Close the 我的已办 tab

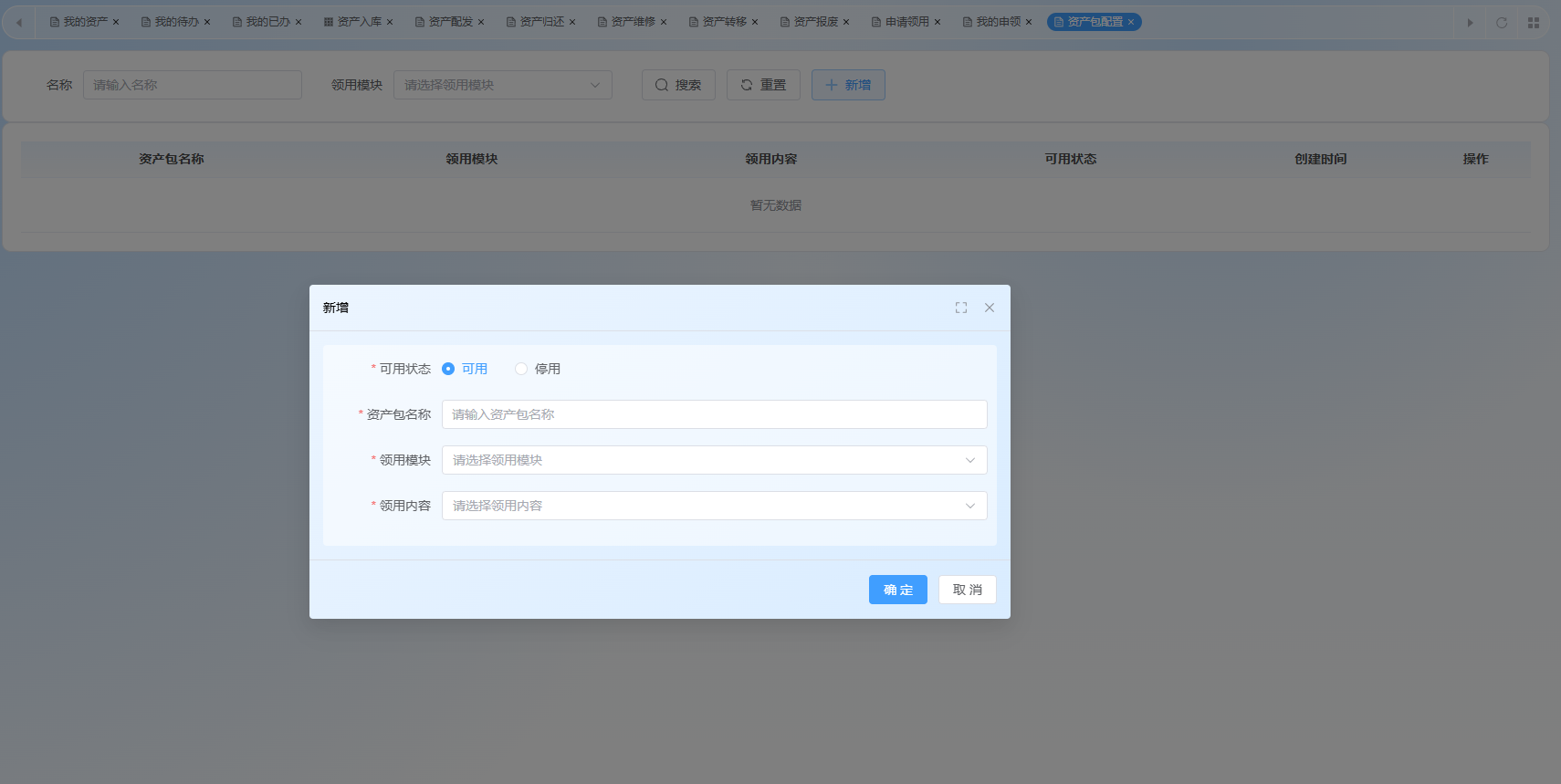pyautogui.click(x=299, y=22)
